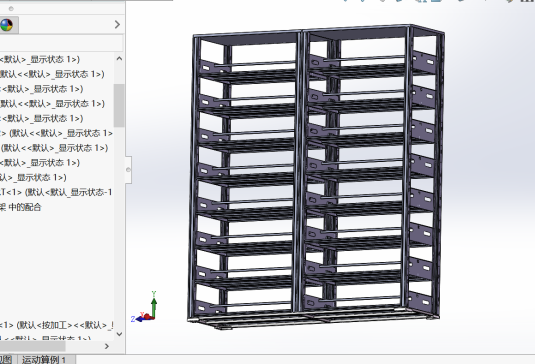The width and height of the screenshot is (535, 364).
Task: Collapse the left panel using splitter handle
Action: click(128, 170)
